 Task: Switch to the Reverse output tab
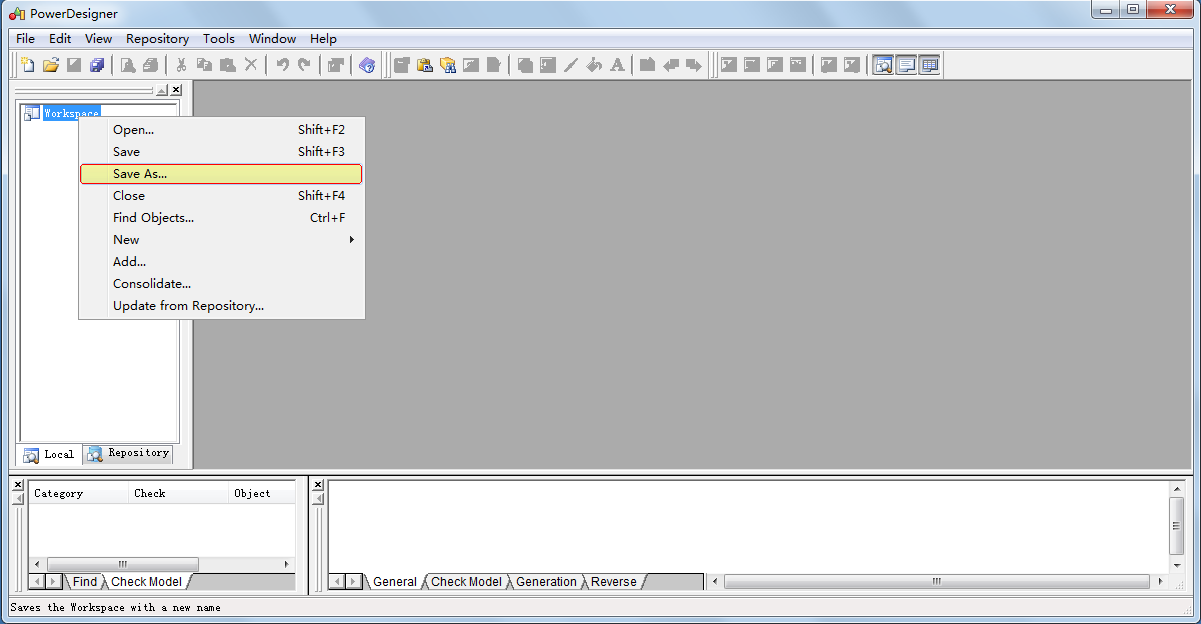613,582
